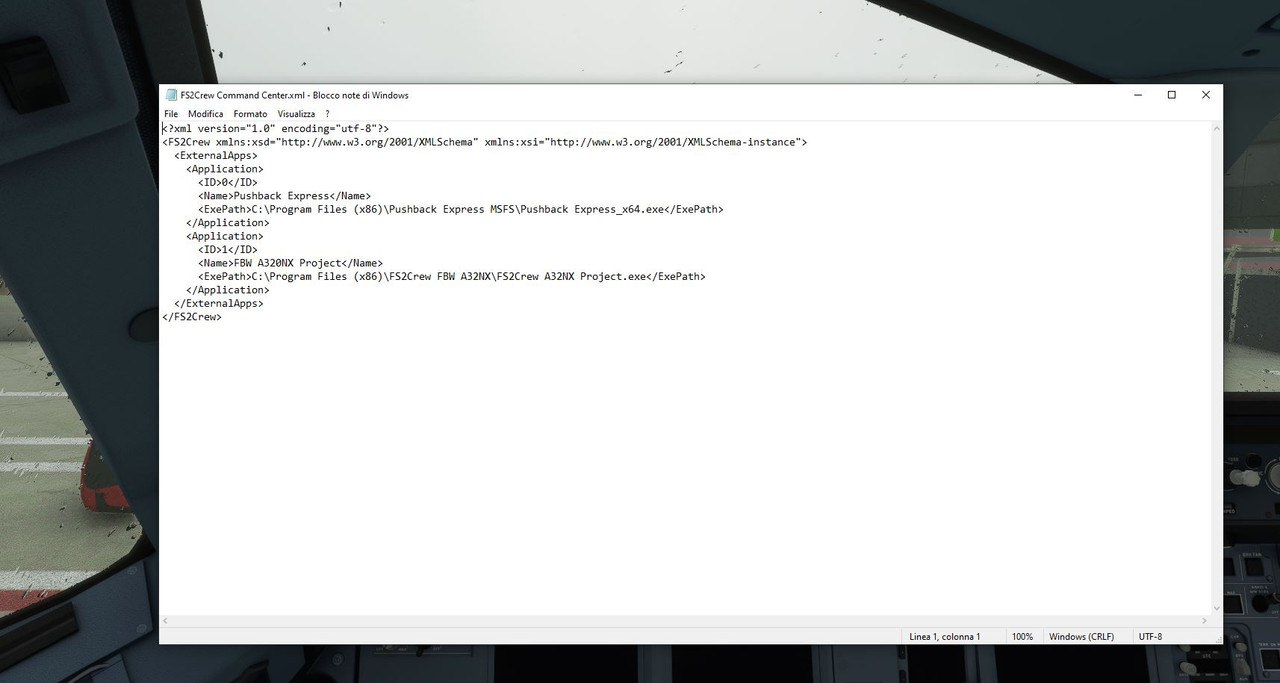Click UTF-8 encoding status entry
The width and height of the screenshot is (1280, 683).
point(1150,636)
